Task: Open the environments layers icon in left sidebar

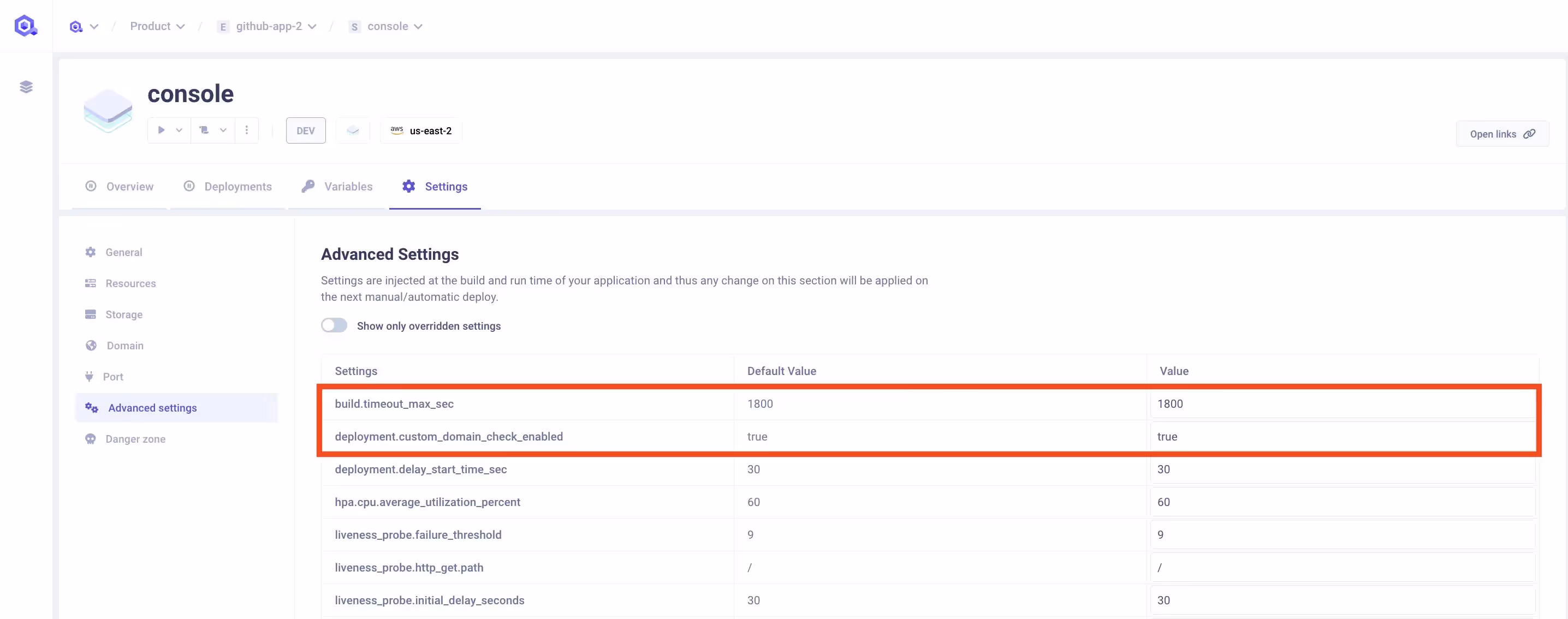Action: [26, 86]
